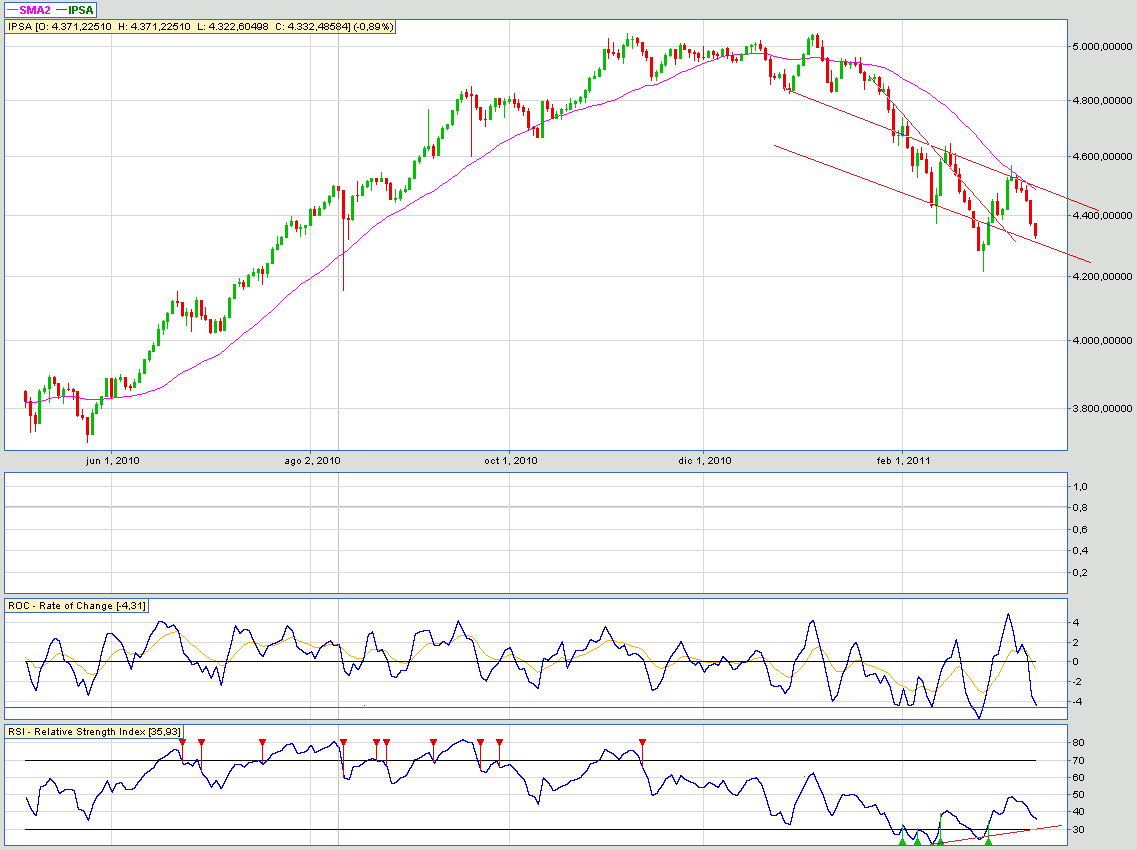1137x850 pixels.
Task: Select the latest red candlestick on price chart
Action: [x=1036, y=230]
